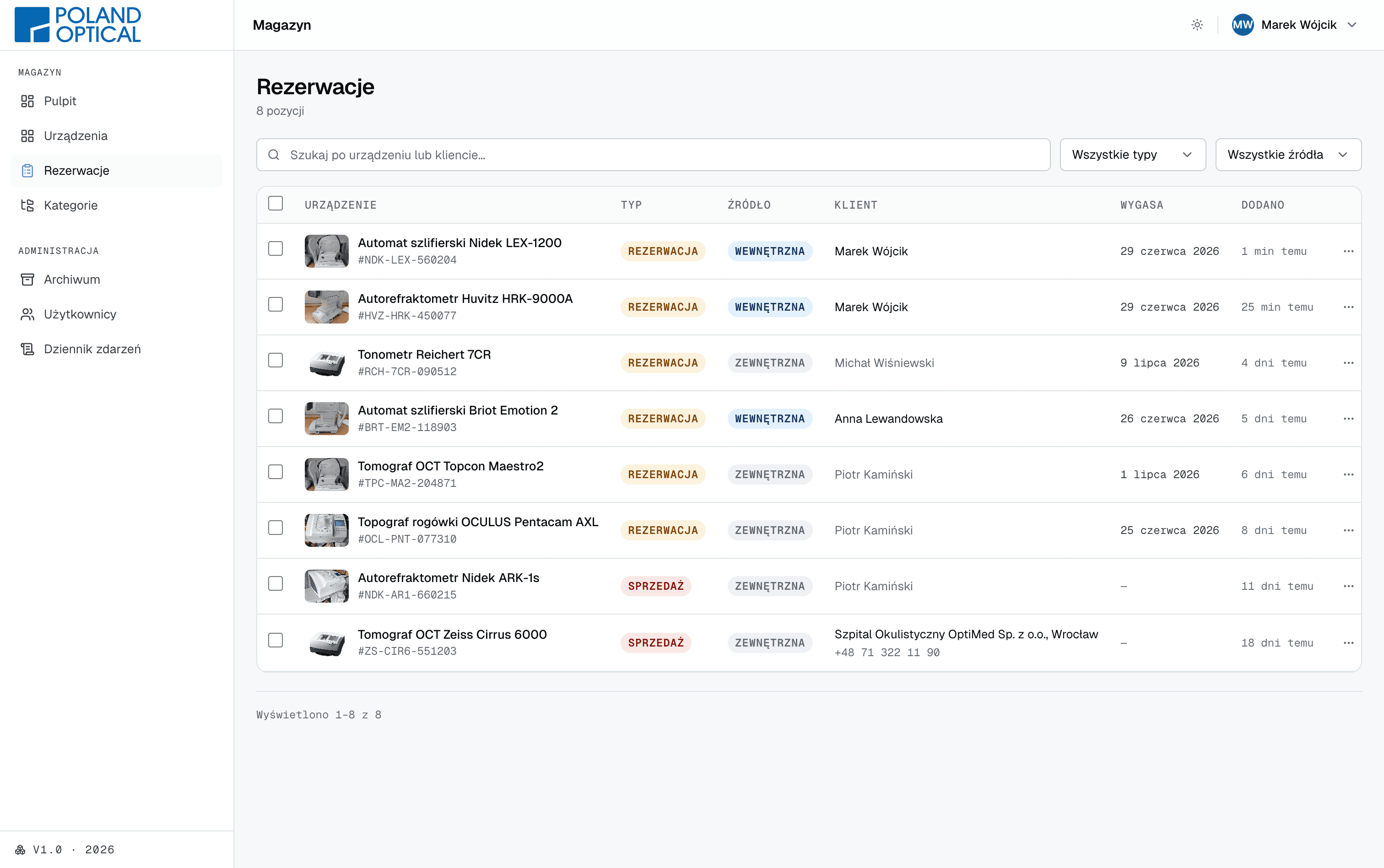1384x868 pixels.
Task: Select all rows with header checkbox
Action: click(276, 204)
